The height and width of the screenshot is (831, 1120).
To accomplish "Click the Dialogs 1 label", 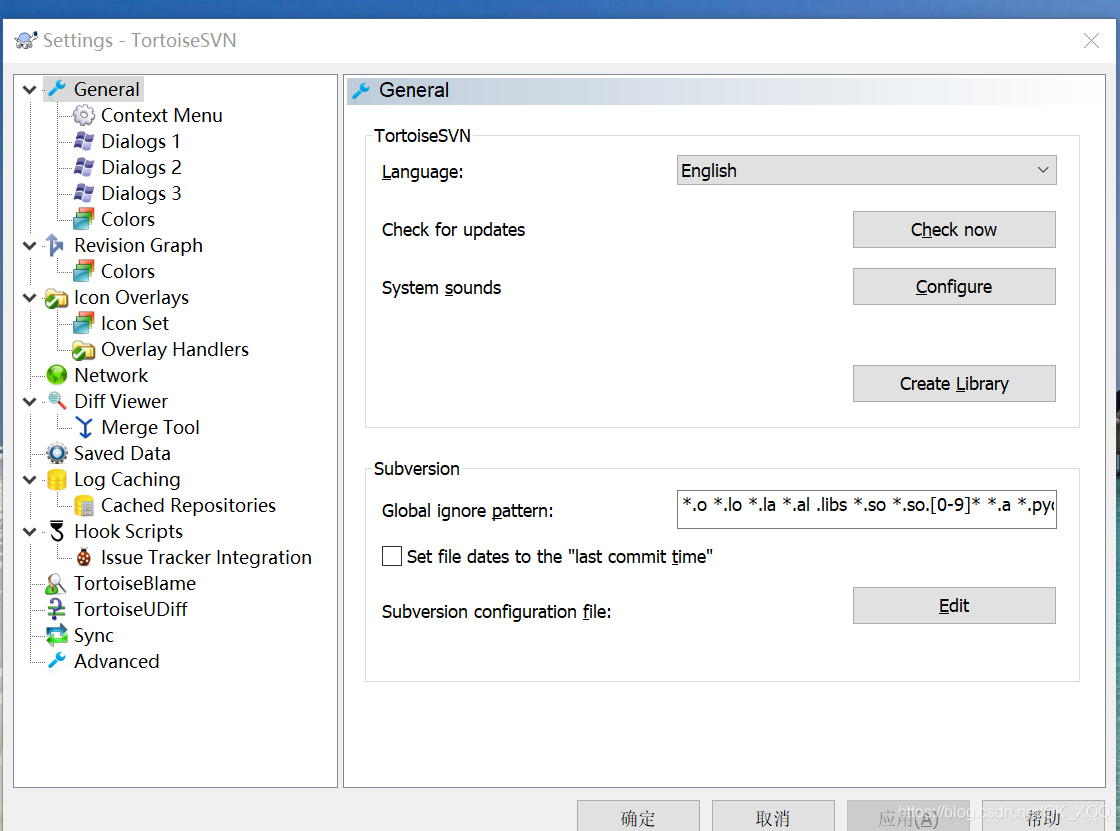I will [x=140, y=141].
